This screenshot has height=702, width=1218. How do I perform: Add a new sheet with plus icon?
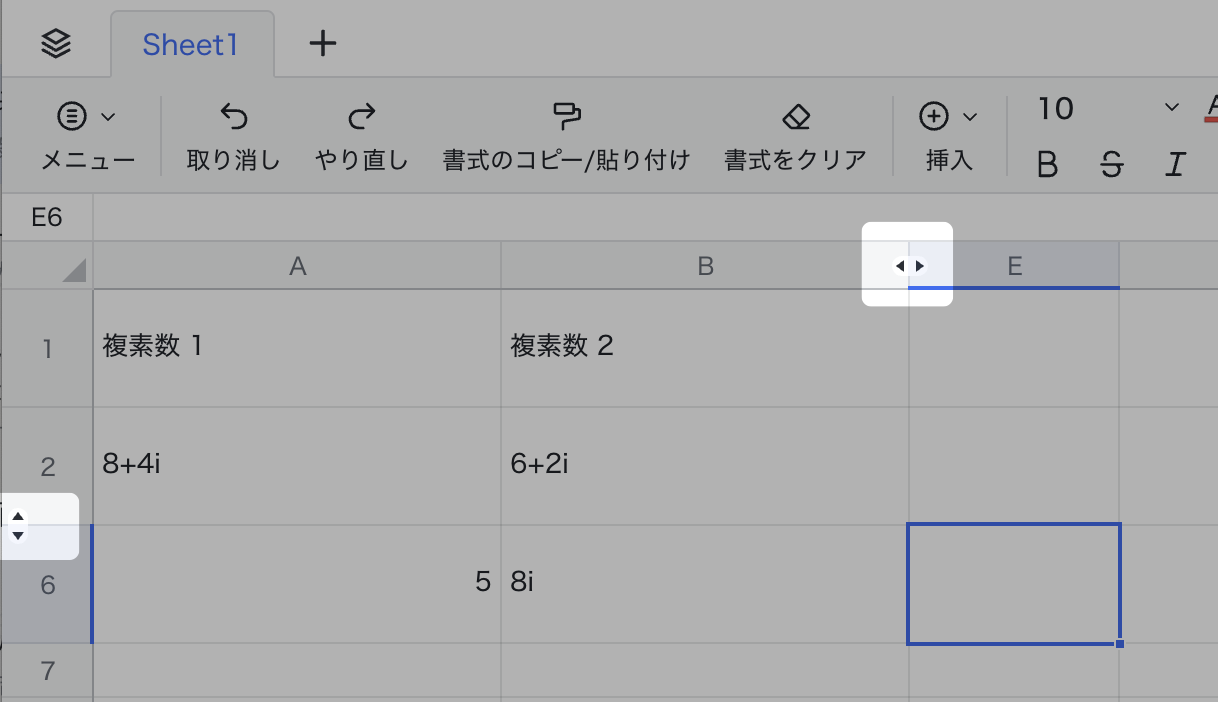[322, 44]
